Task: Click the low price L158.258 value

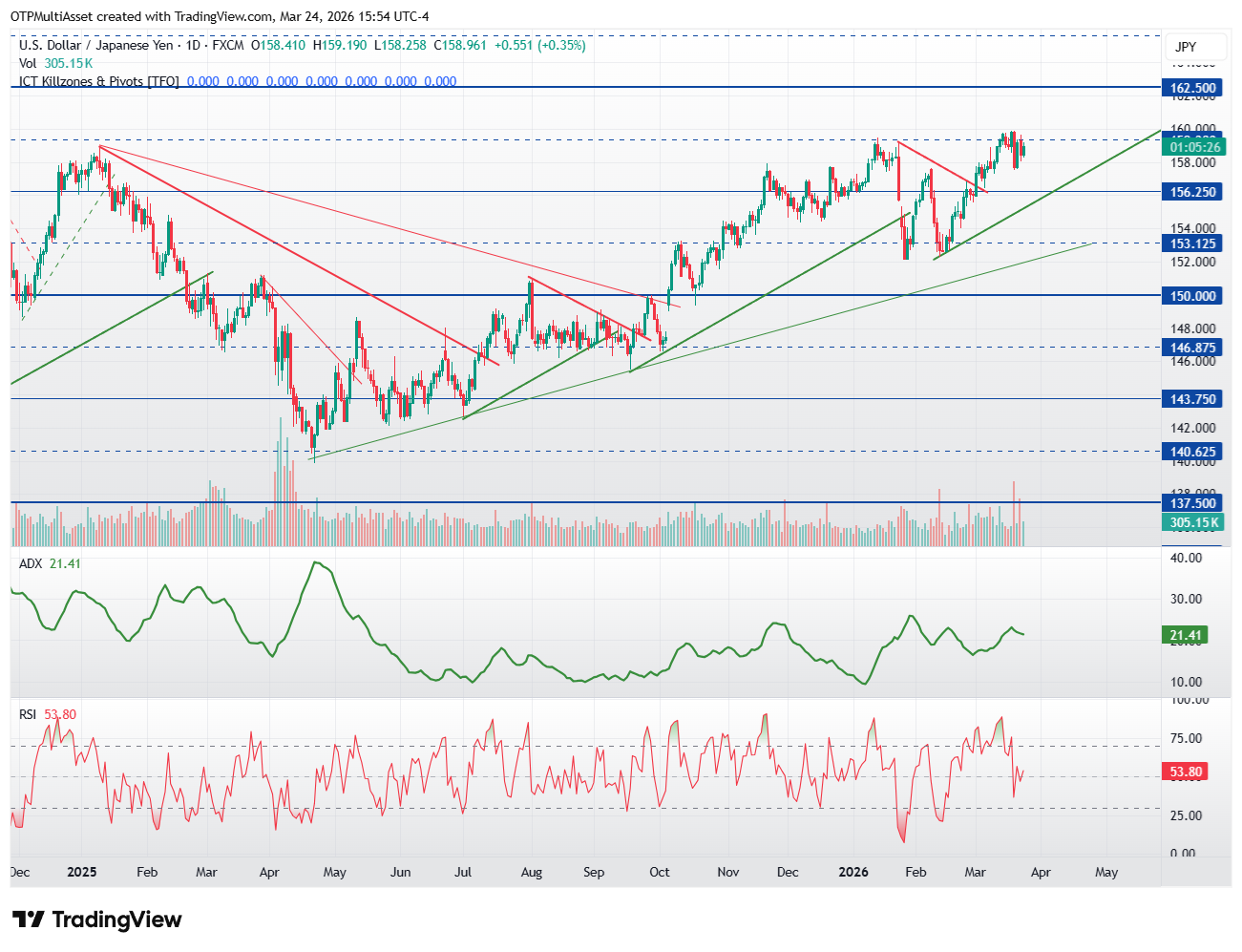Action: (401, 45)
